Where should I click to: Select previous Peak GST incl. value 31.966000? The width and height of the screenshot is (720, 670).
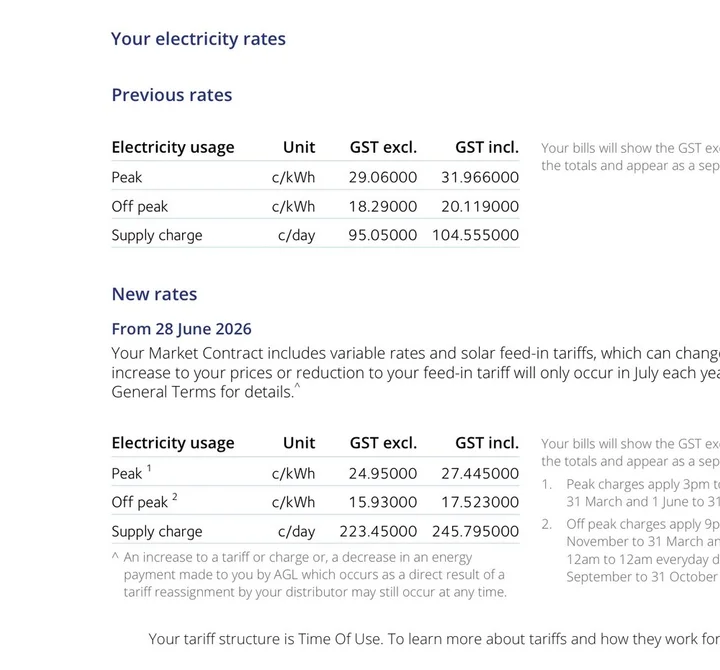[480, 177]
